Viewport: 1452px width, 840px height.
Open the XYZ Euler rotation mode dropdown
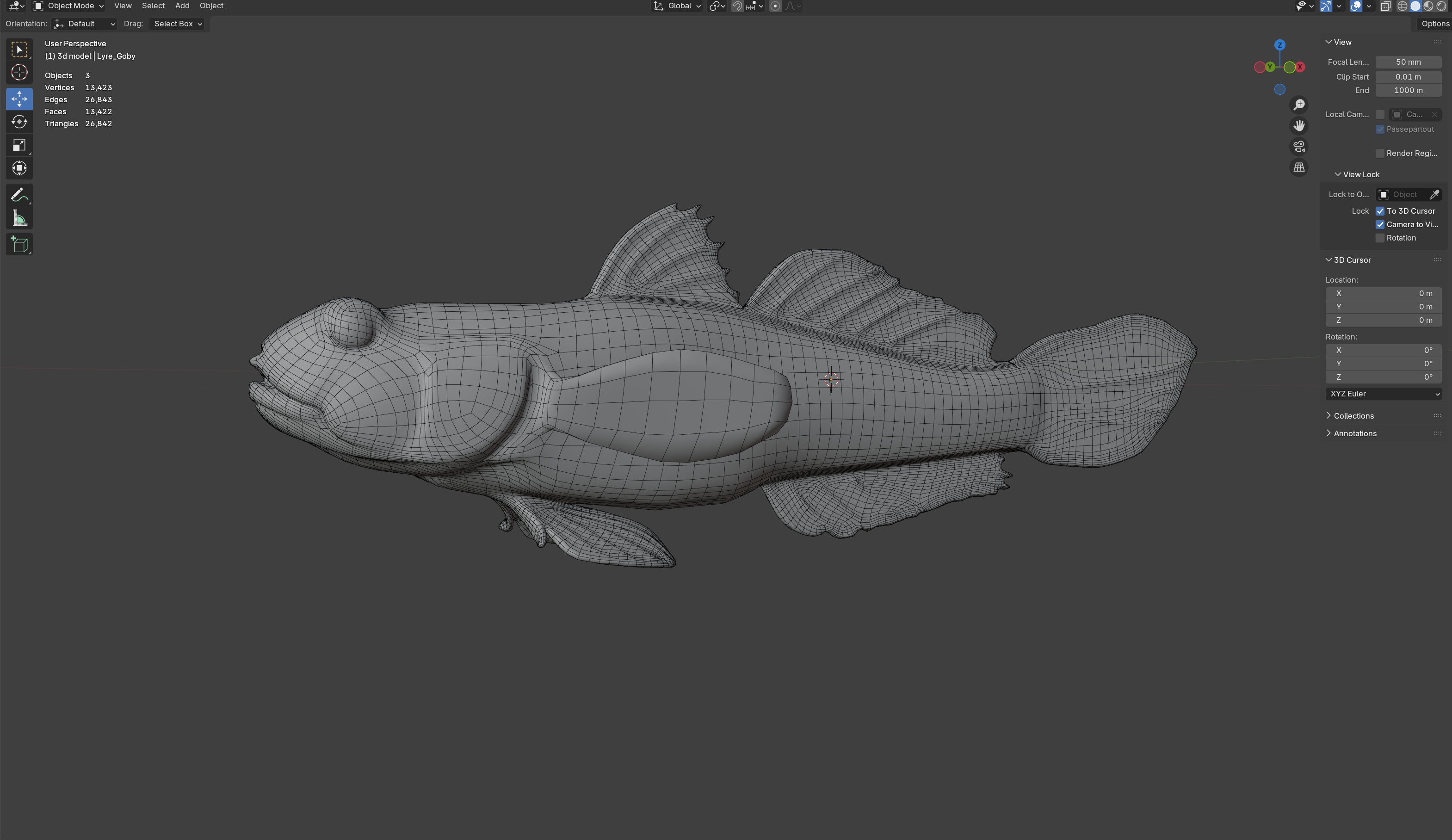[x=1383, y=394]
